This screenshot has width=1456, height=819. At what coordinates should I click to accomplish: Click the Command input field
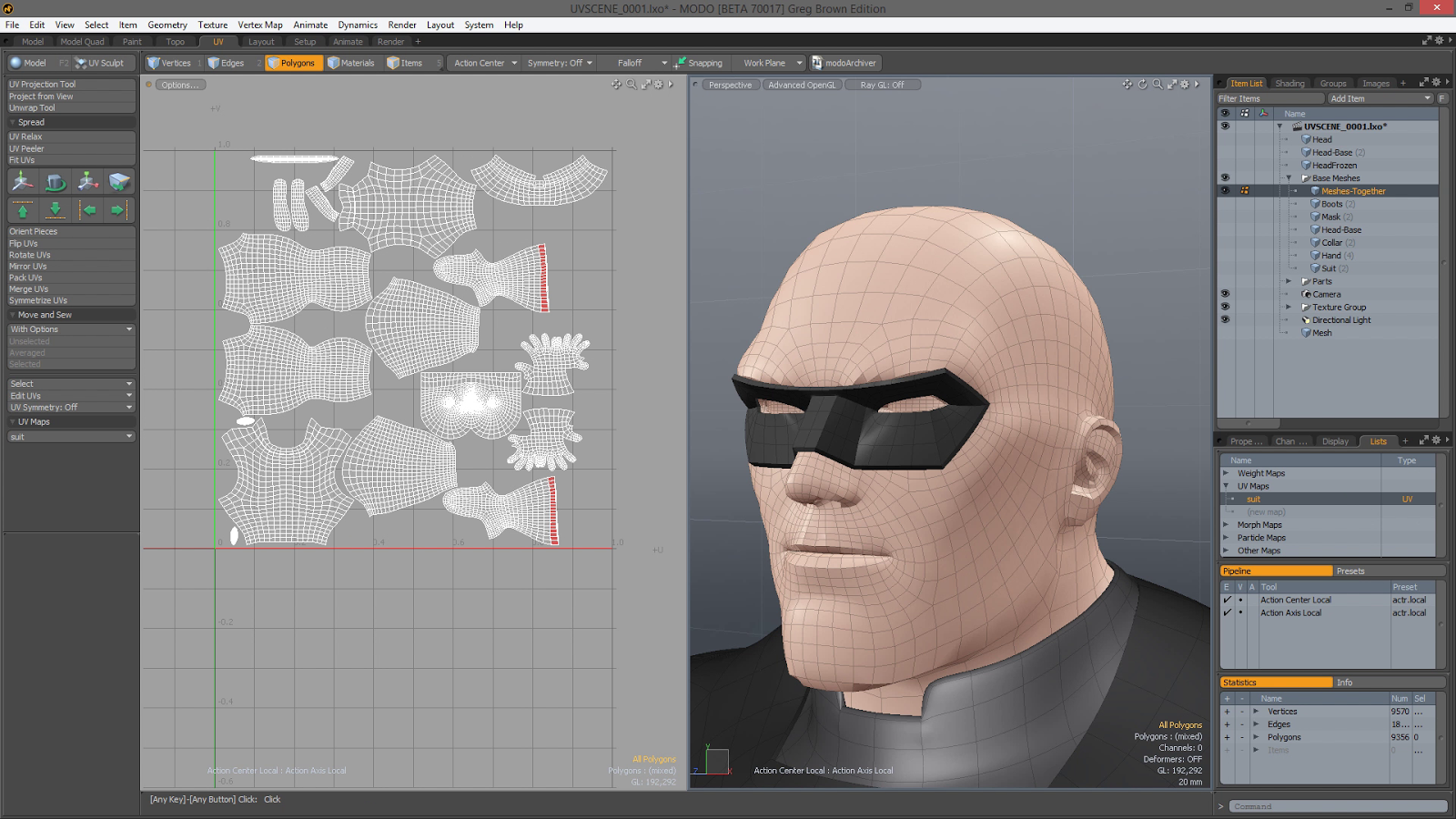[x=1337, y=806]
